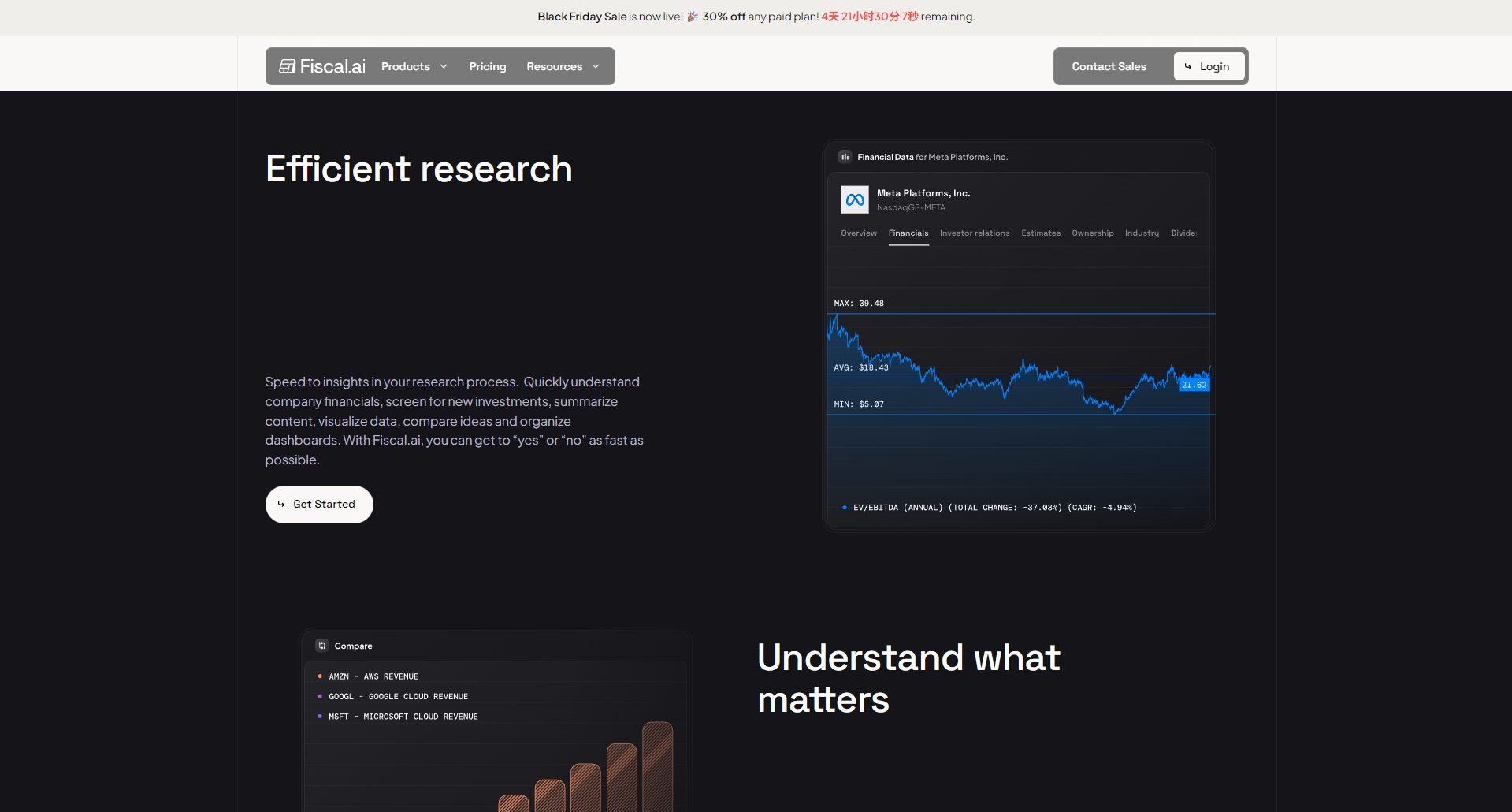Select the Estimates tab for Meta
1512x812 pixels.
tap(1040, 233)
